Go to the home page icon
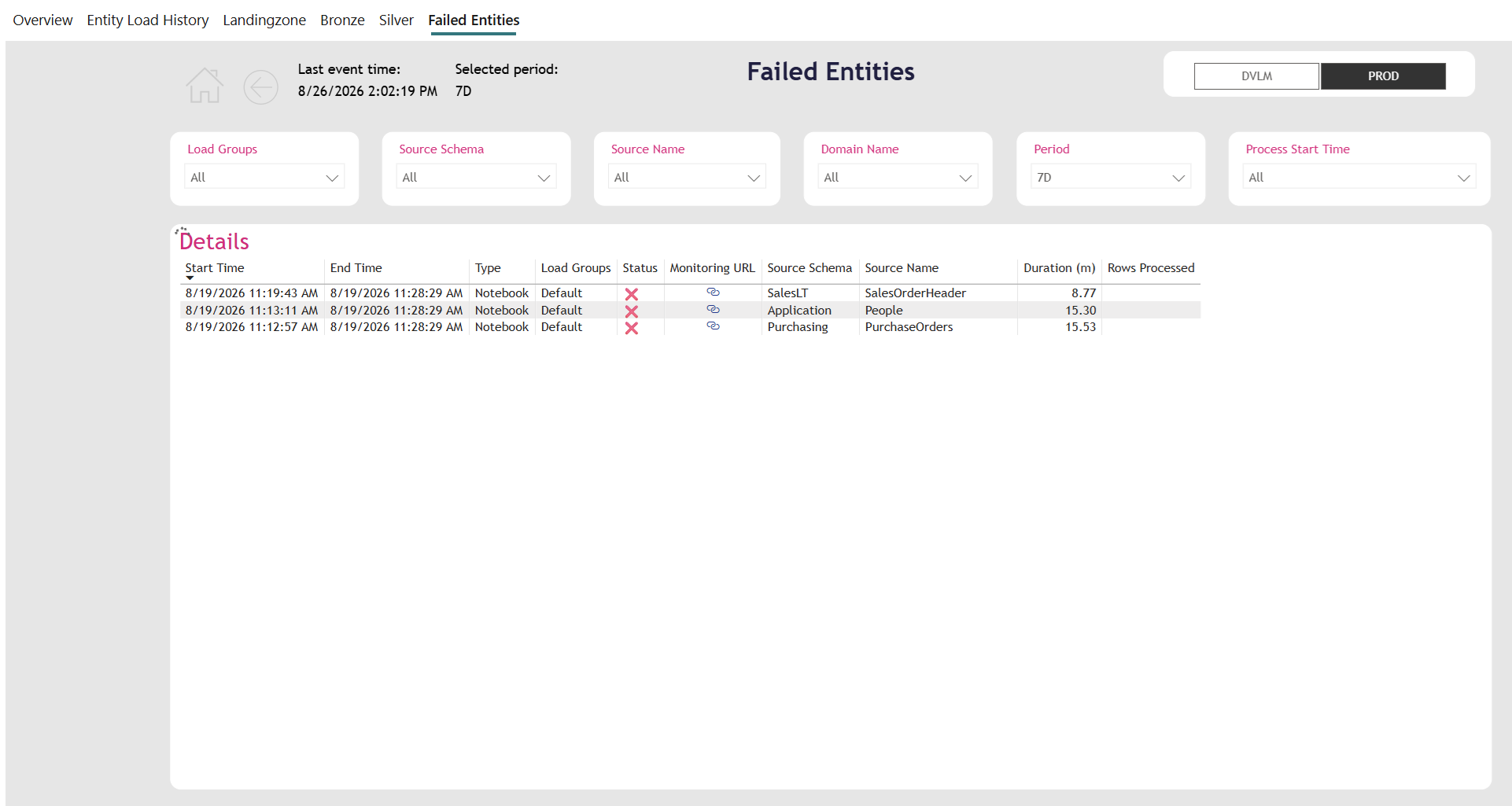The height and width of the screenshot is (806, 1512). click(205, 85)
